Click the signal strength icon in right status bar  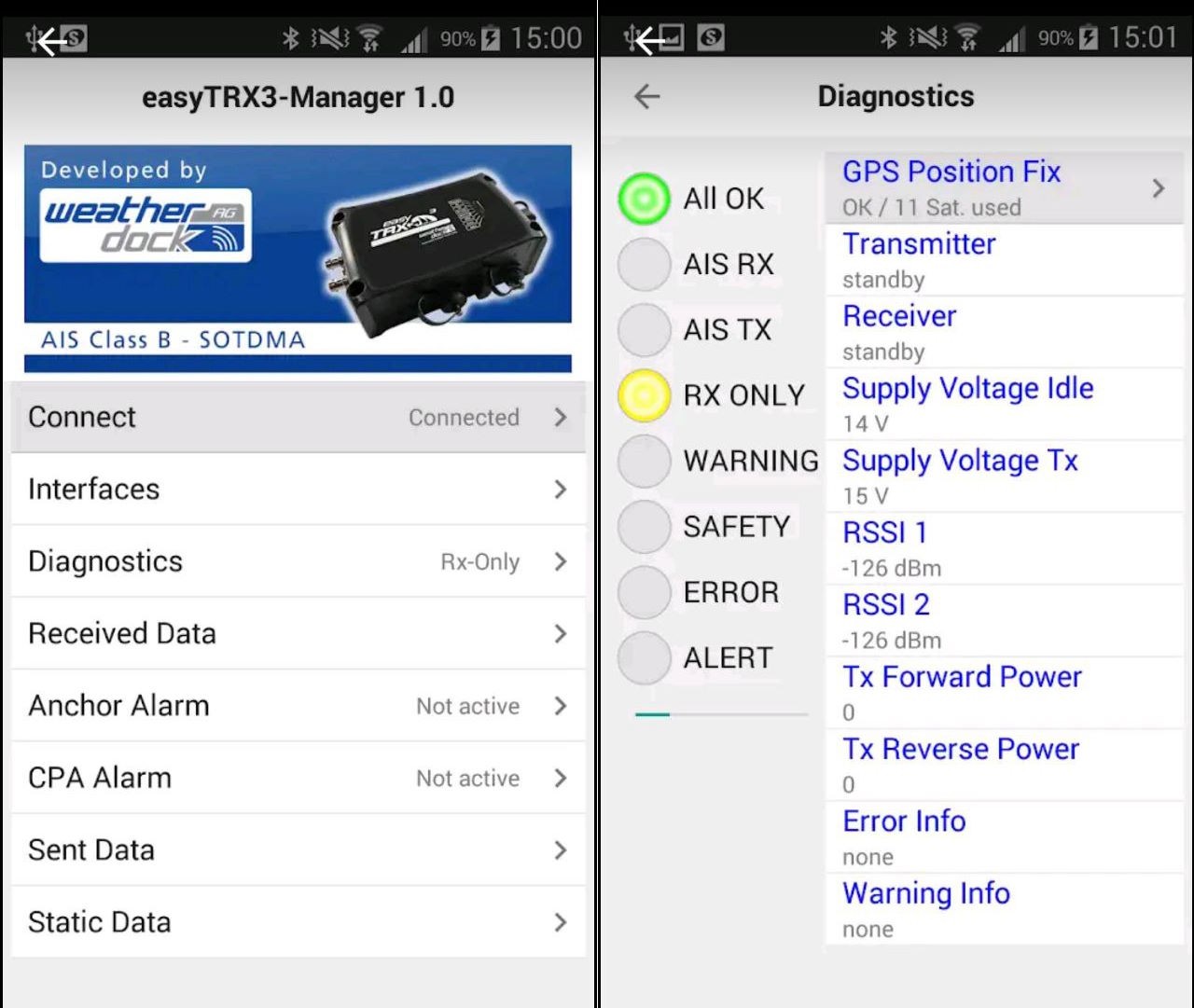(1011, 40)
